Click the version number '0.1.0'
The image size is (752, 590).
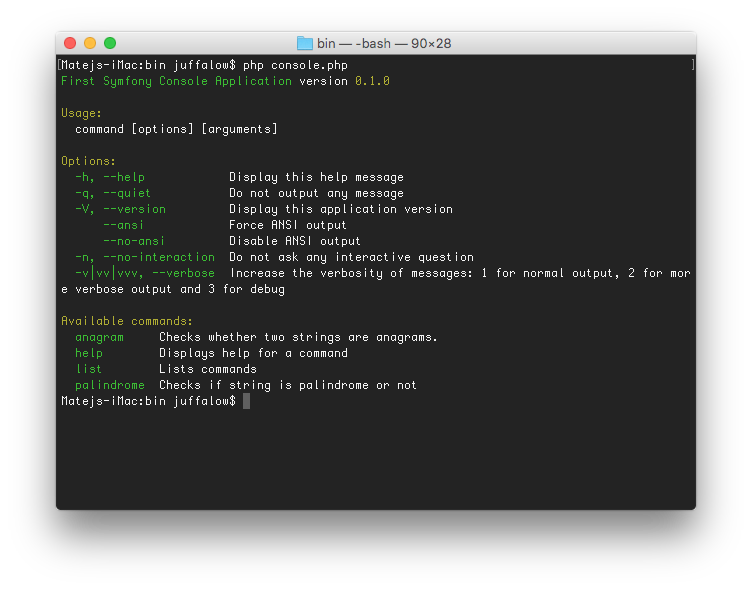click(x=373, y=81)
